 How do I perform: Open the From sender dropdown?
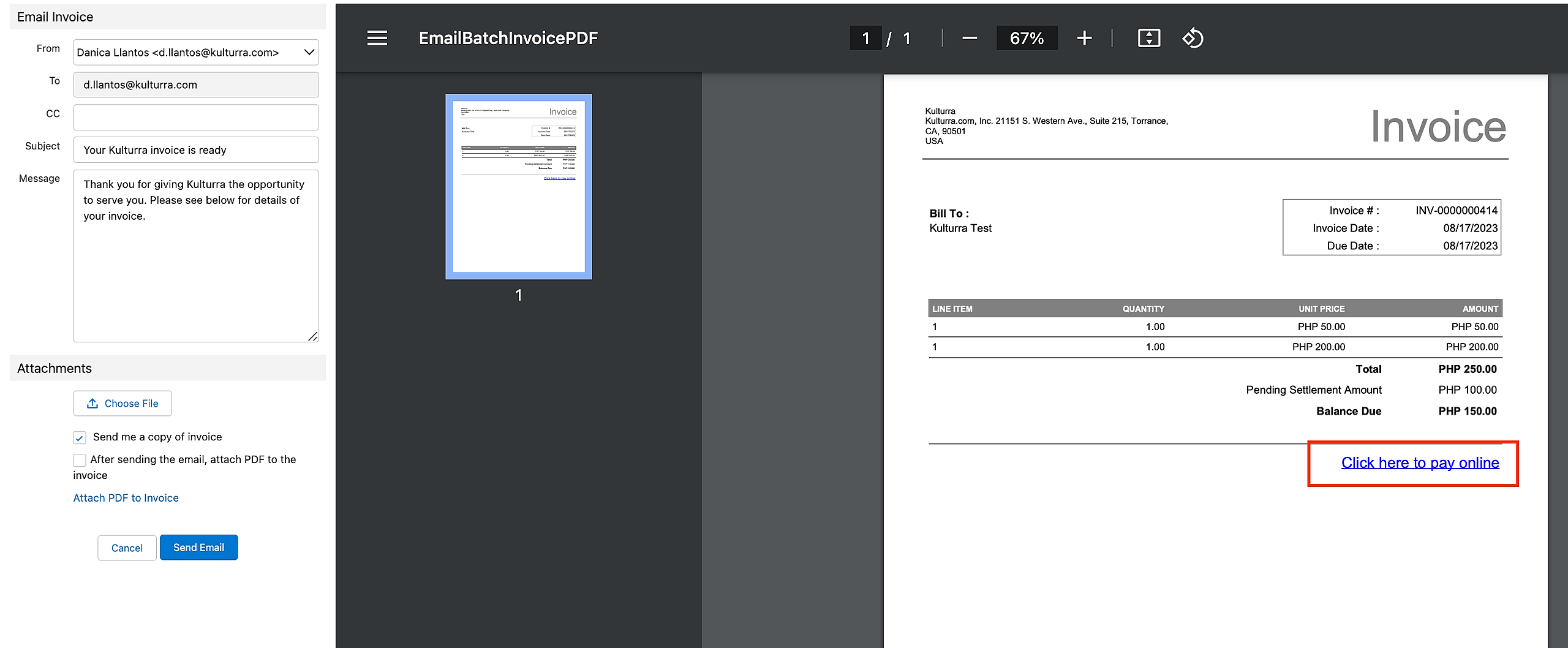pyautogui.click(x=196, y=52)
